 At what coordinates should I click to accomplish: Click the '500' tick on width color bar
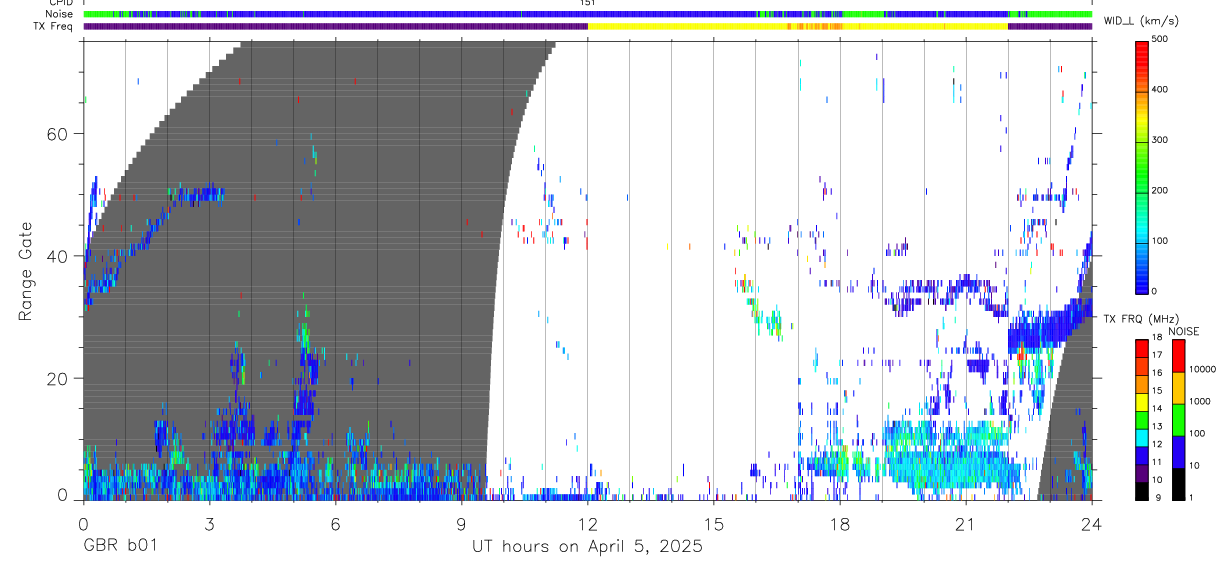click(1160, 40)
